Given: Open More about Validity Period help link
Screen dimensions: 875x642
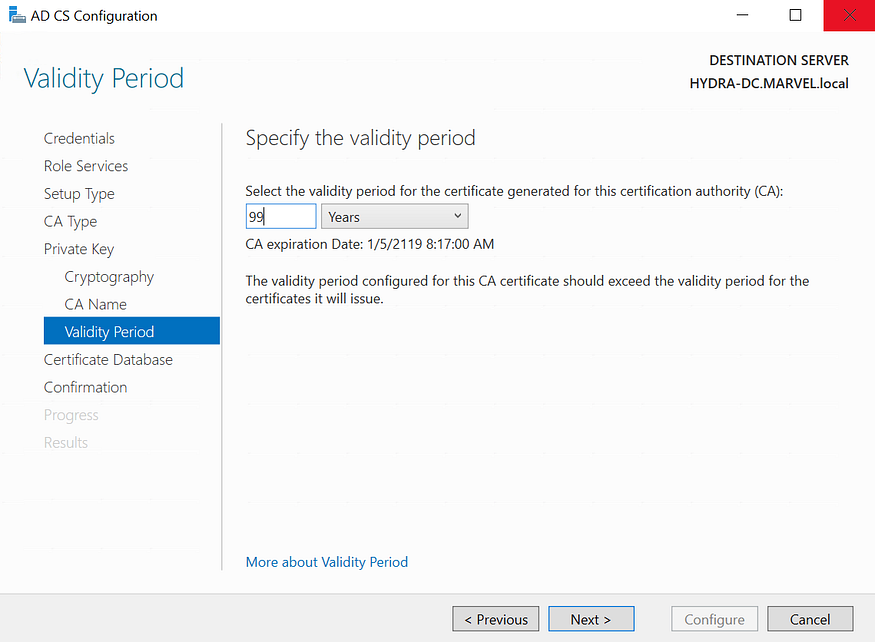Looking at the screenshot, I should click(326, 561).
